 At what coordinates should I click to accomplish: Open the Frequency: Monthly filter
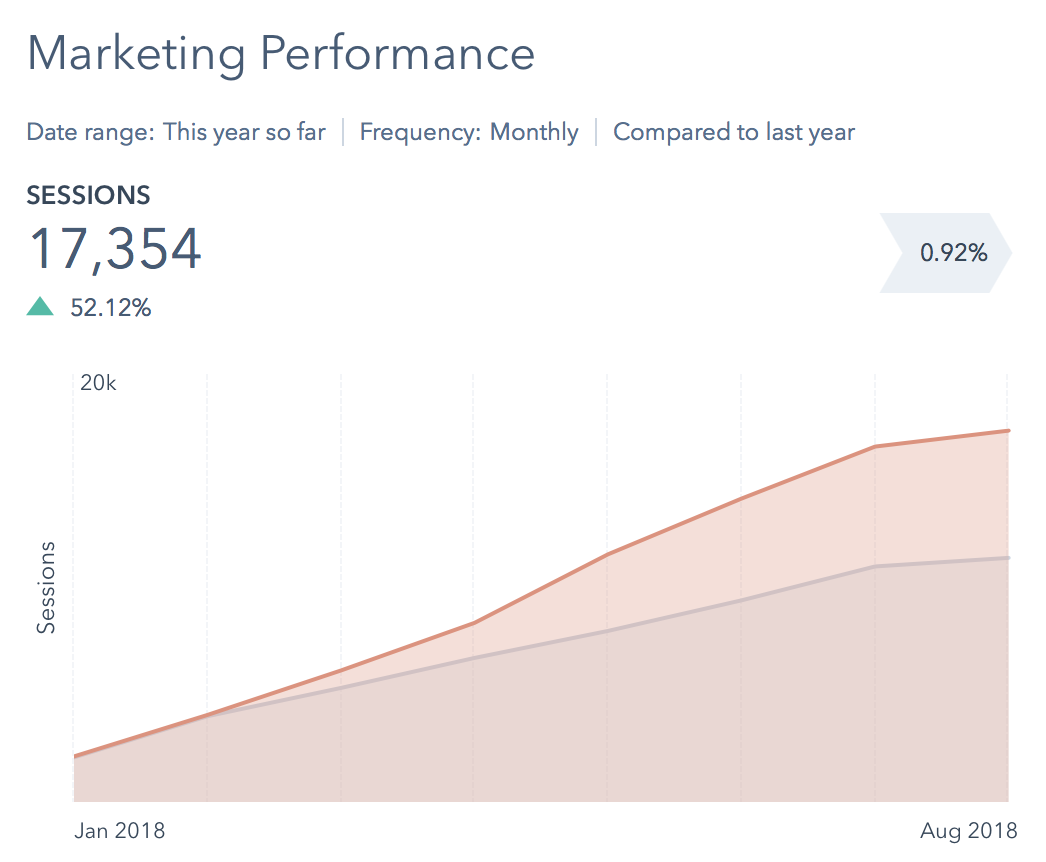[469, 132]
